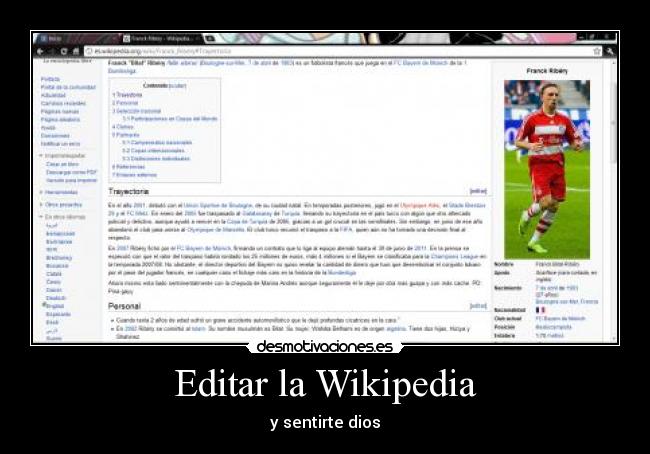650x454 pixels.
Task: Click Crear un libro in the sidebar
Action: pos(63,164)
